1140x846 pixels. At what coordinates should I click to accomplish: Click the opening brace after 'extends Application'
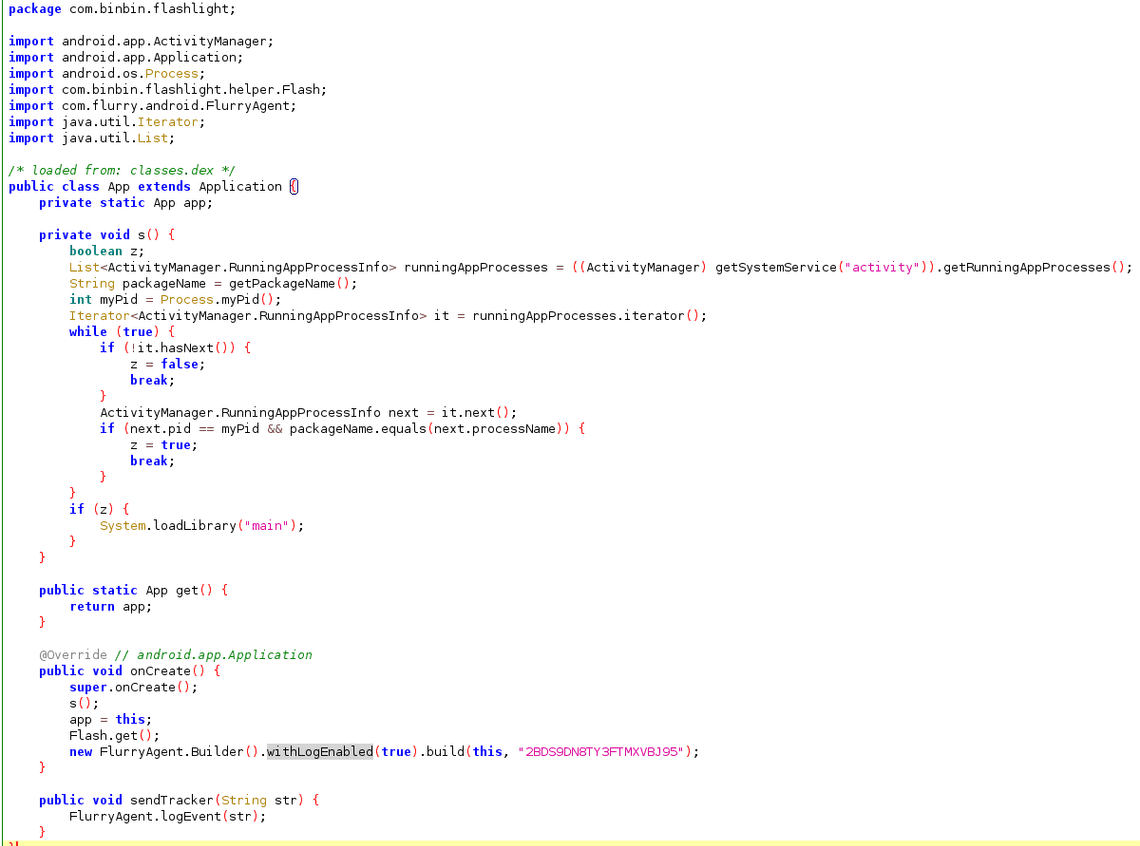pyautogui.click(x=293, y=187)
